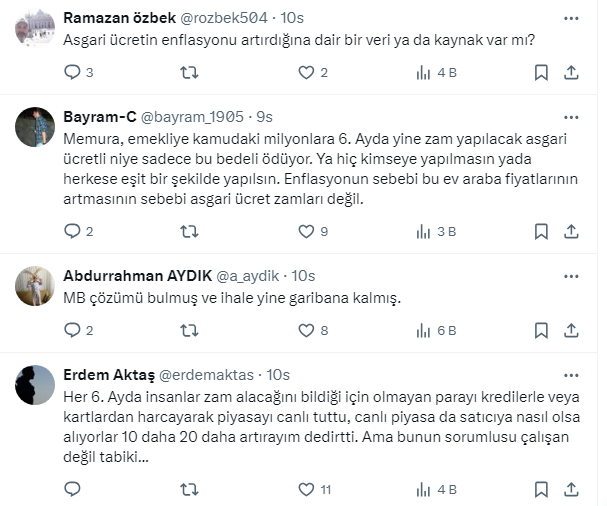Open Erdem Aktaş profile name link
The width and height of the screenshot is (607, 506).
pyautogui.click(x=106, y=374)
